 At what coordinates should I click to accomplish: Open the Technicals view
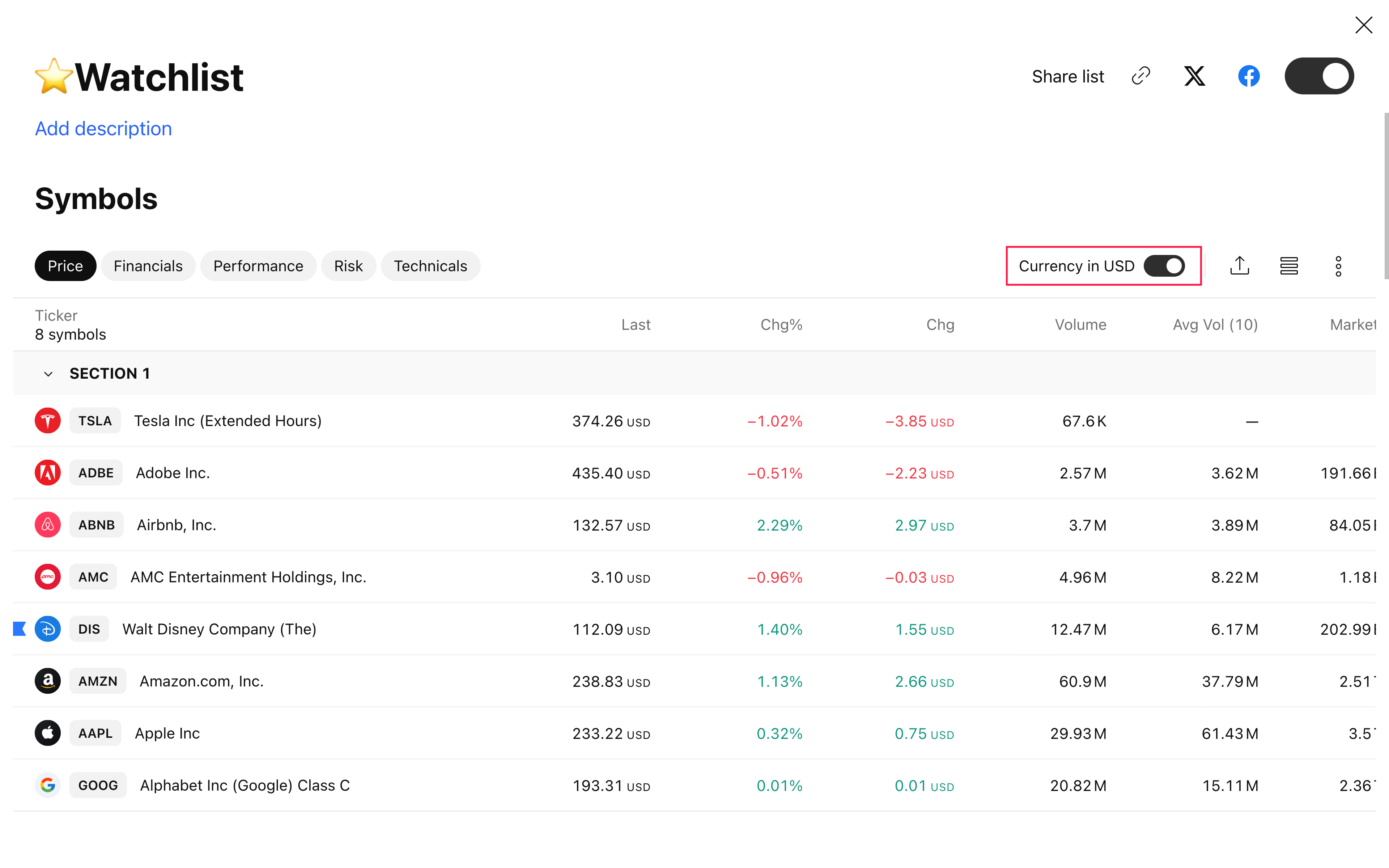pyautogui.click(x=430, y=265)
